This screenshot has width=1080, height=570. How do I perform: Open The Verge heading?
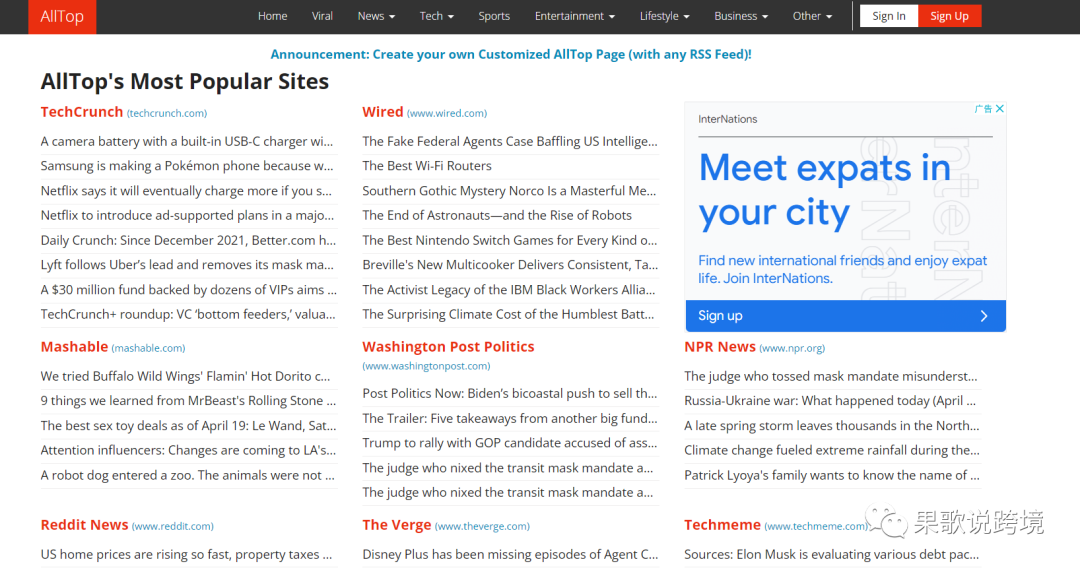pyautogui.click(x=397, y=525)
